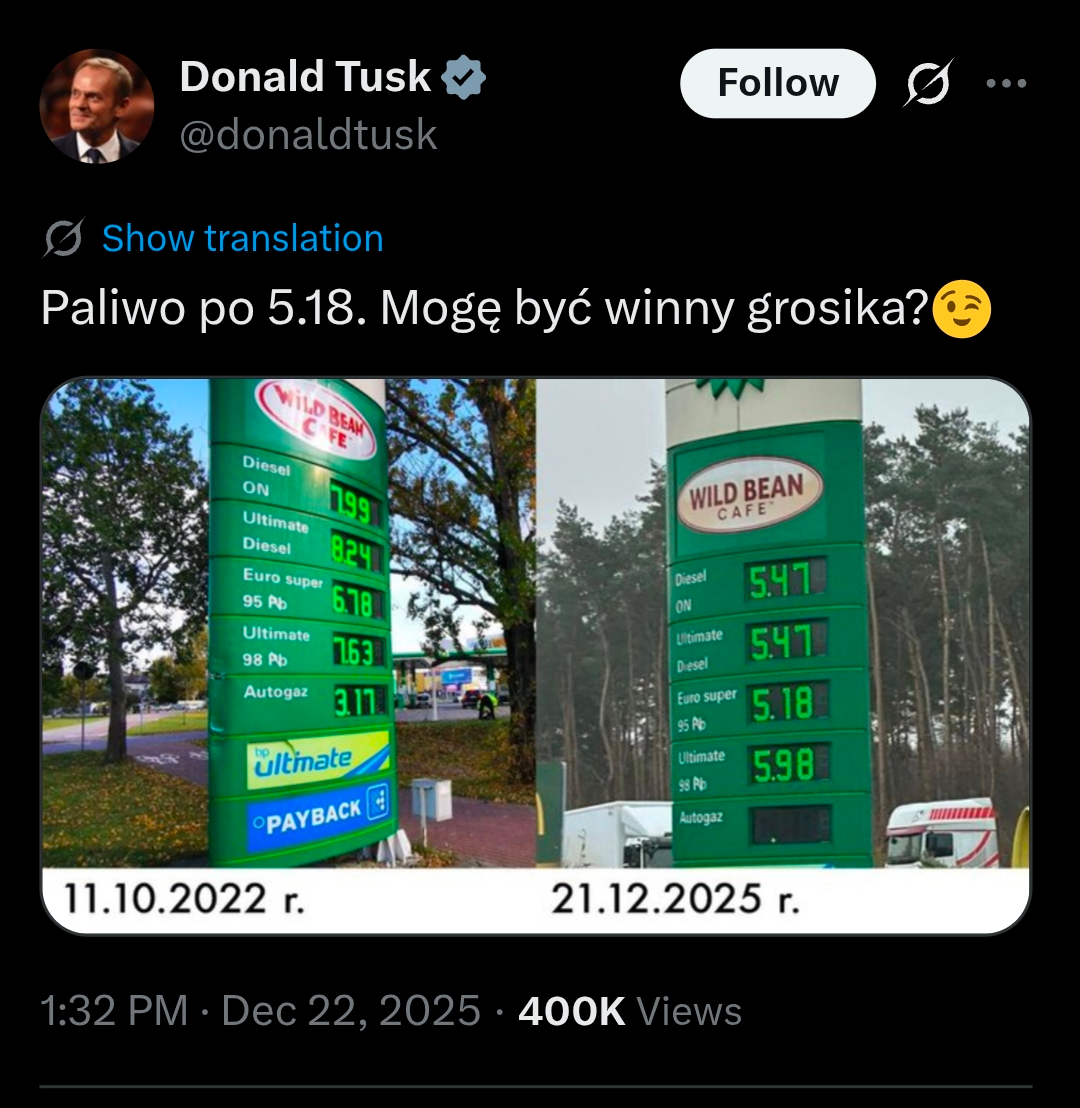This screenshot has width=1080, height=1108.
Task: Open the Donald Tusk display name link
Action: point(305,78)
